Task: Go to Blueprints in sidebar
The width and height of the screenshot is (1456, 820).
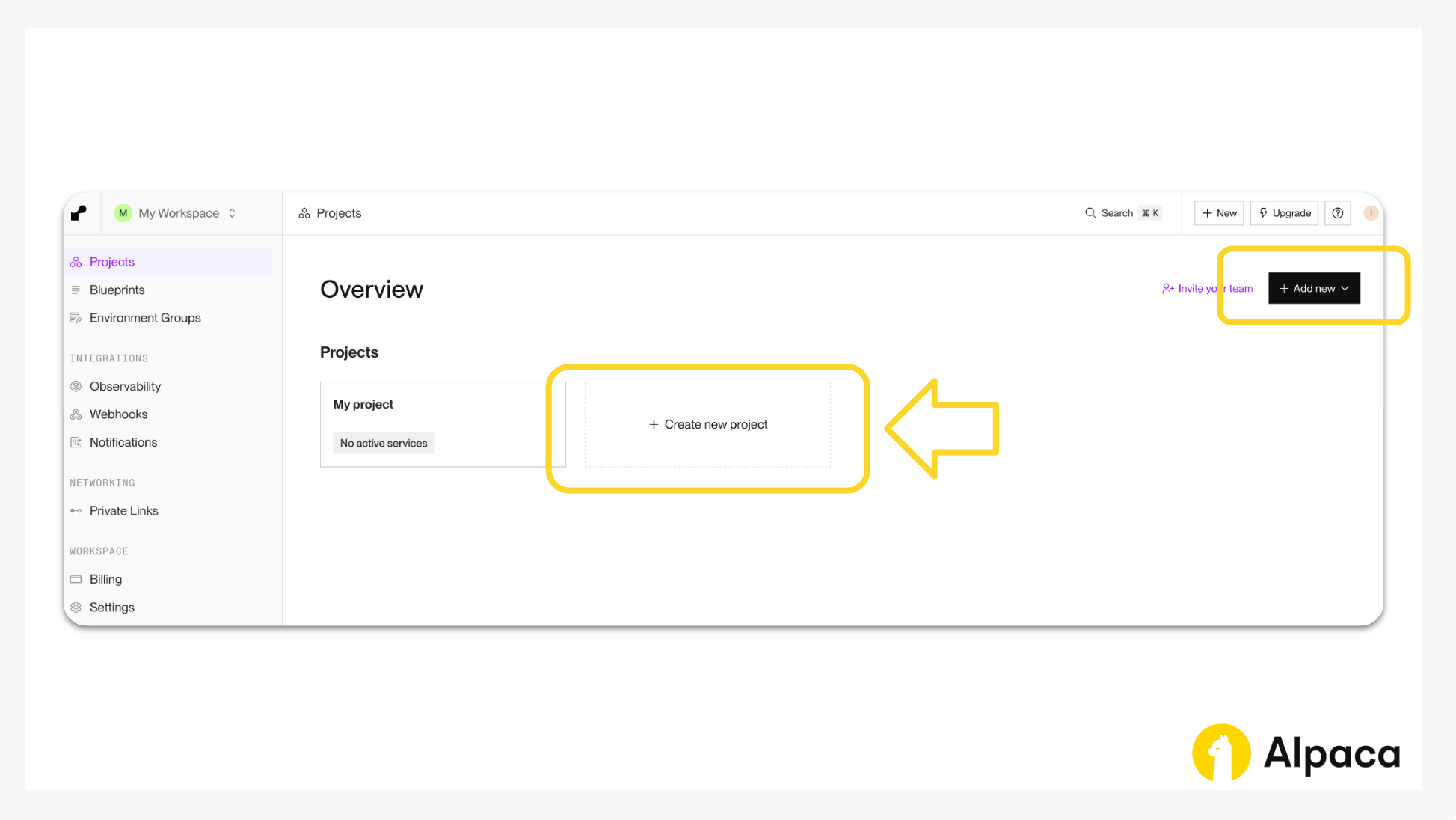Action: pyautogui.click(x=117, y=290)
